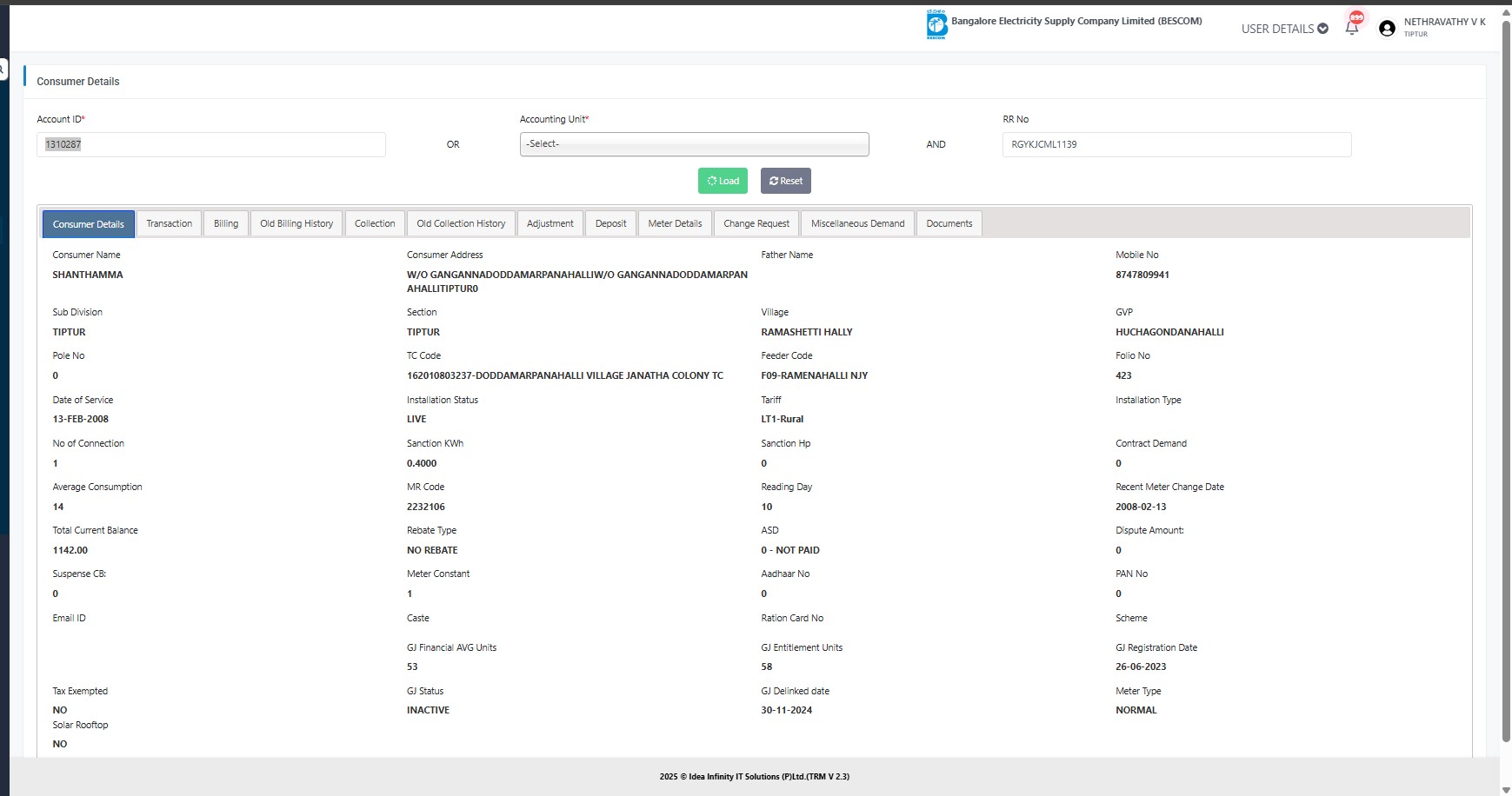Switch to the Transaction tab
Image resolution: width=1512 pixels, height=796 pixels.
click(169, 224)
